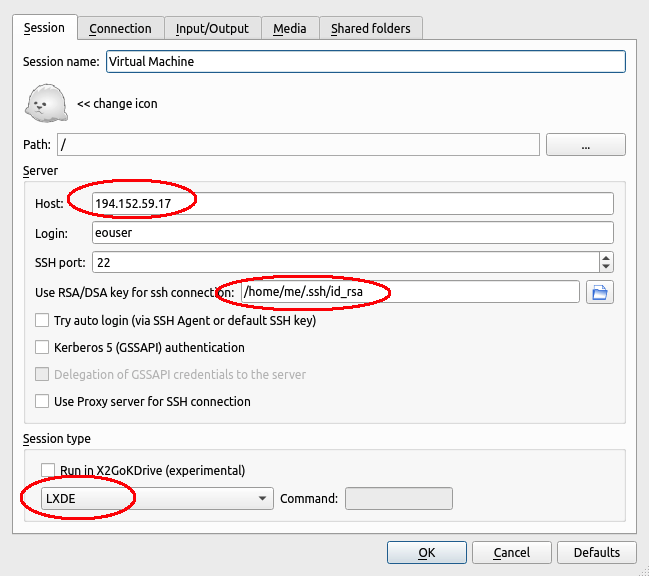Open the Input/Output tab
The width and height of the screenshot is (649, 576).
pos(213,29)
